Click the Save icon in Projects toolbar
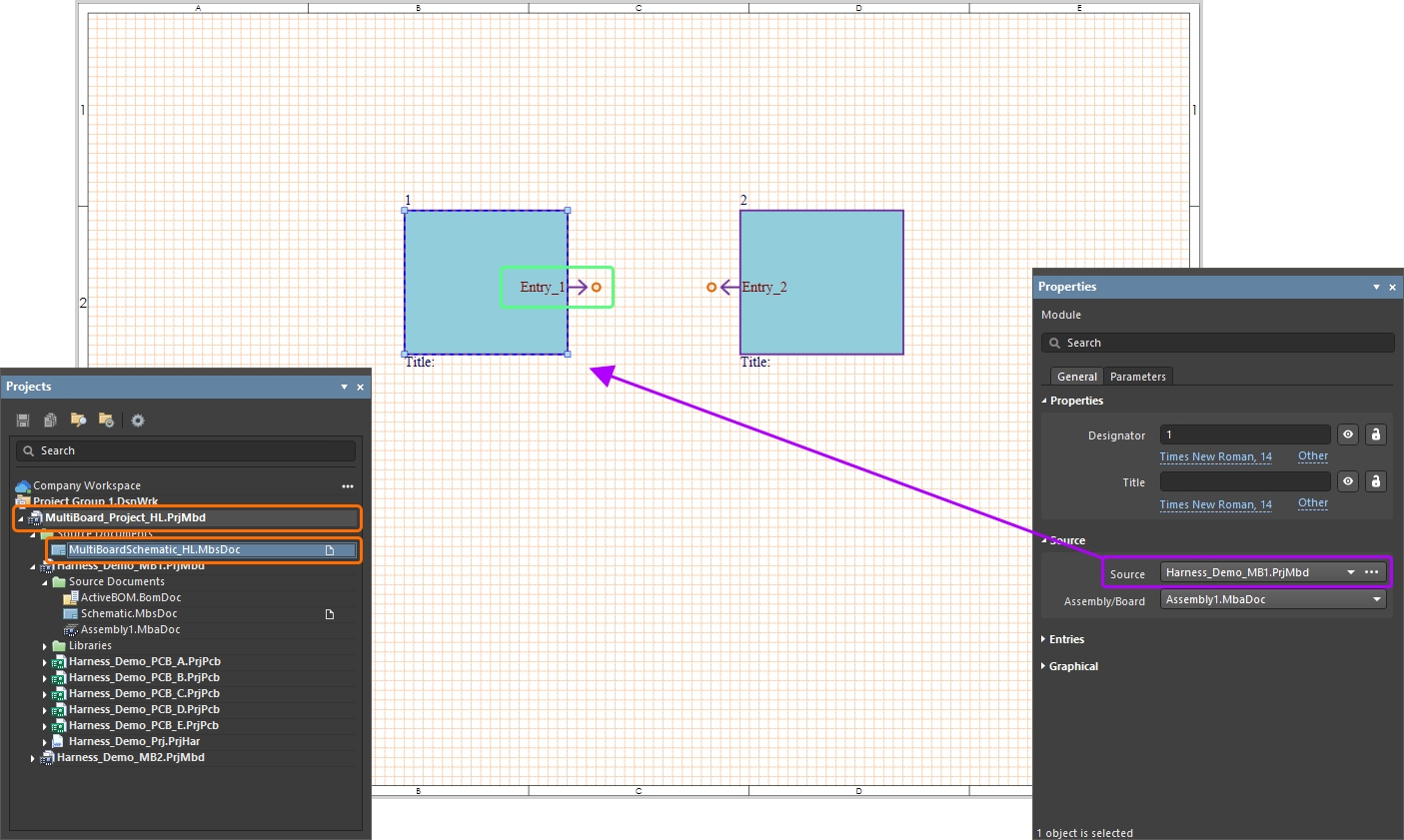The width and height of the screenshot is (1404, 840). click(x=23, y=420)
